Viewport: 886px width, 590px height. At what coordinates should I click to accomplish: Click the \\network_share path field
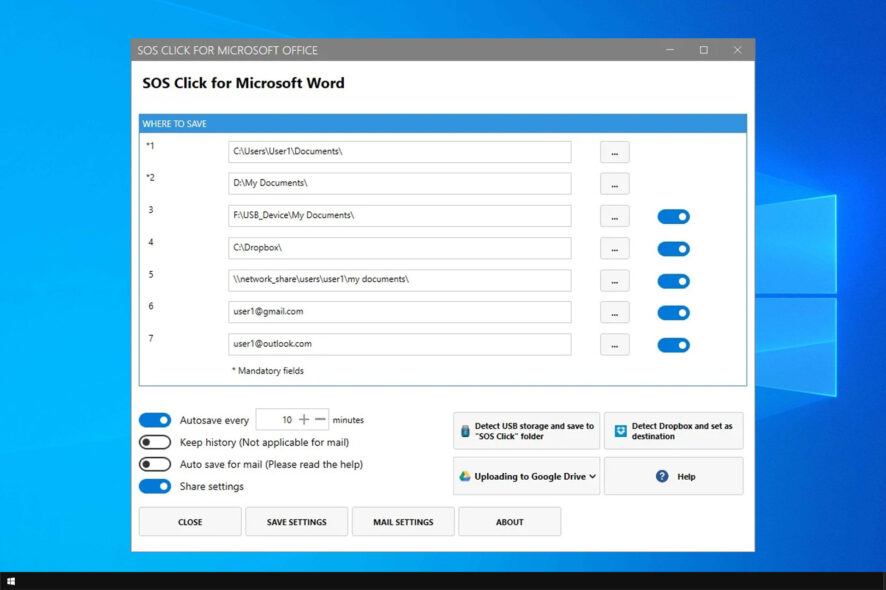[400, 280]
